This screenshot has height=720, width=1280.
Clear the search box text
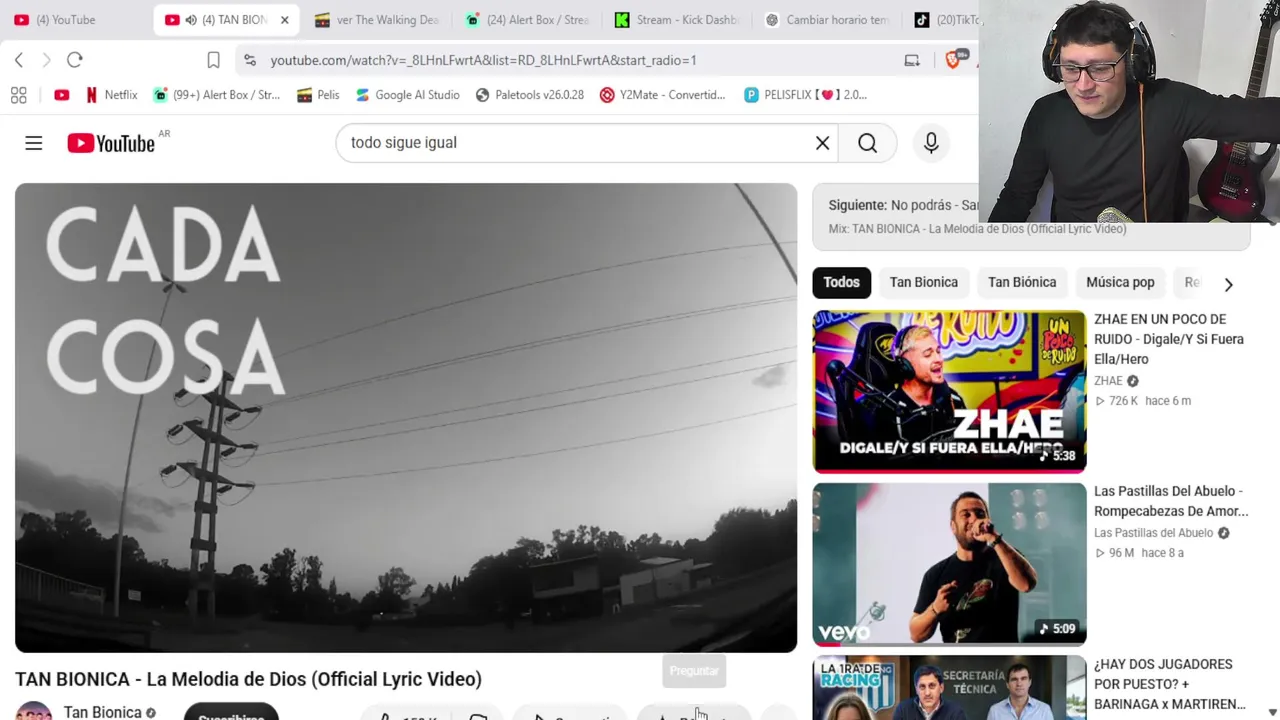(822, 143)
